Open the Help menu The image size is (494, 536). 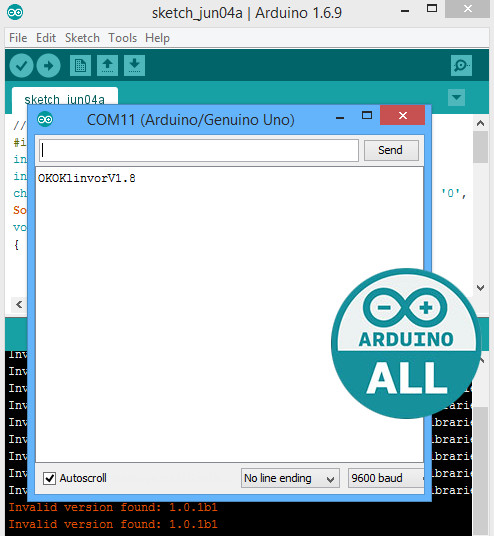(x=157, y=38)
